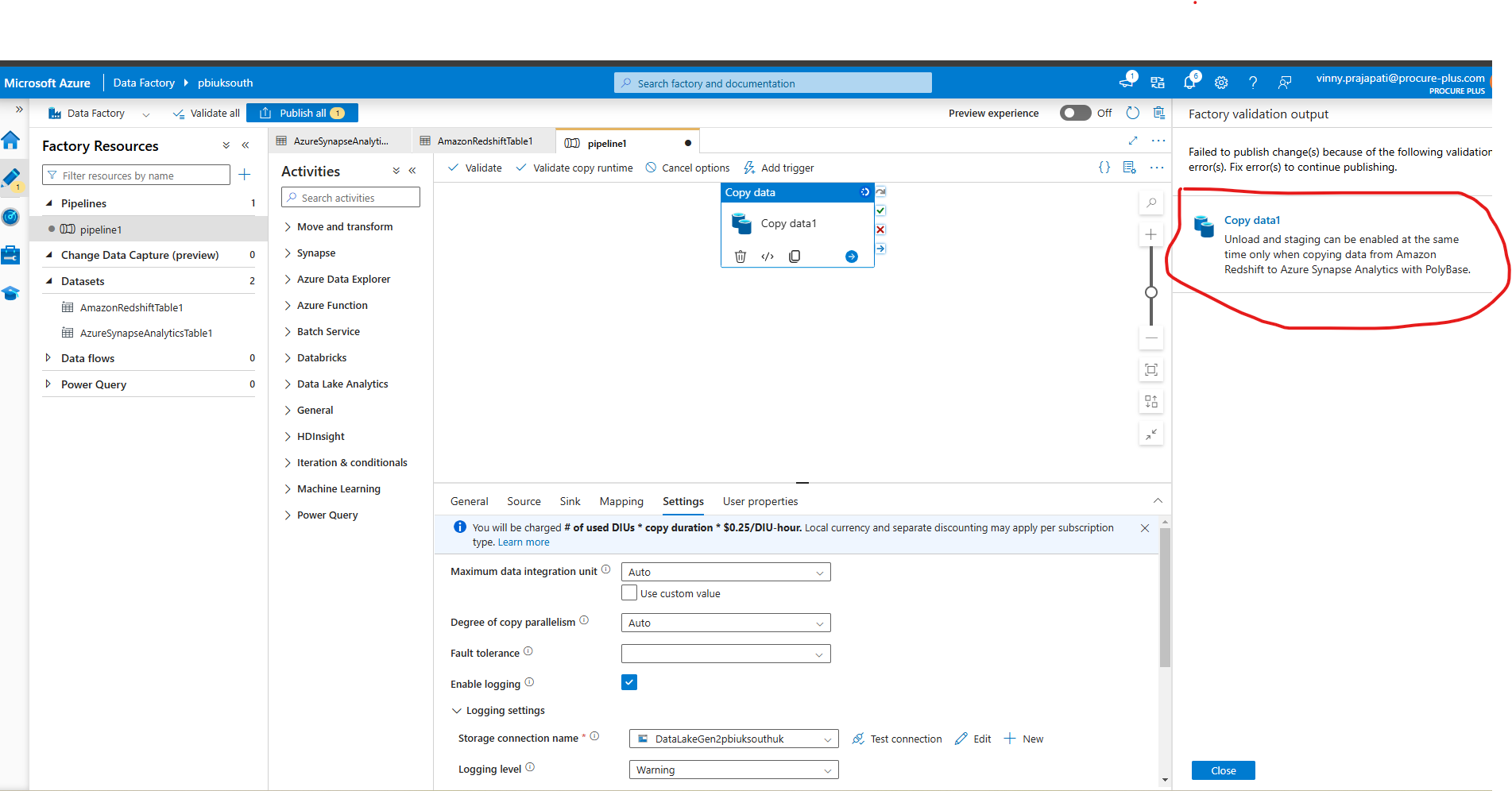Open the Learning center graduation cap icon
The image size is (1512, 791).
click(x=11, y=293)
